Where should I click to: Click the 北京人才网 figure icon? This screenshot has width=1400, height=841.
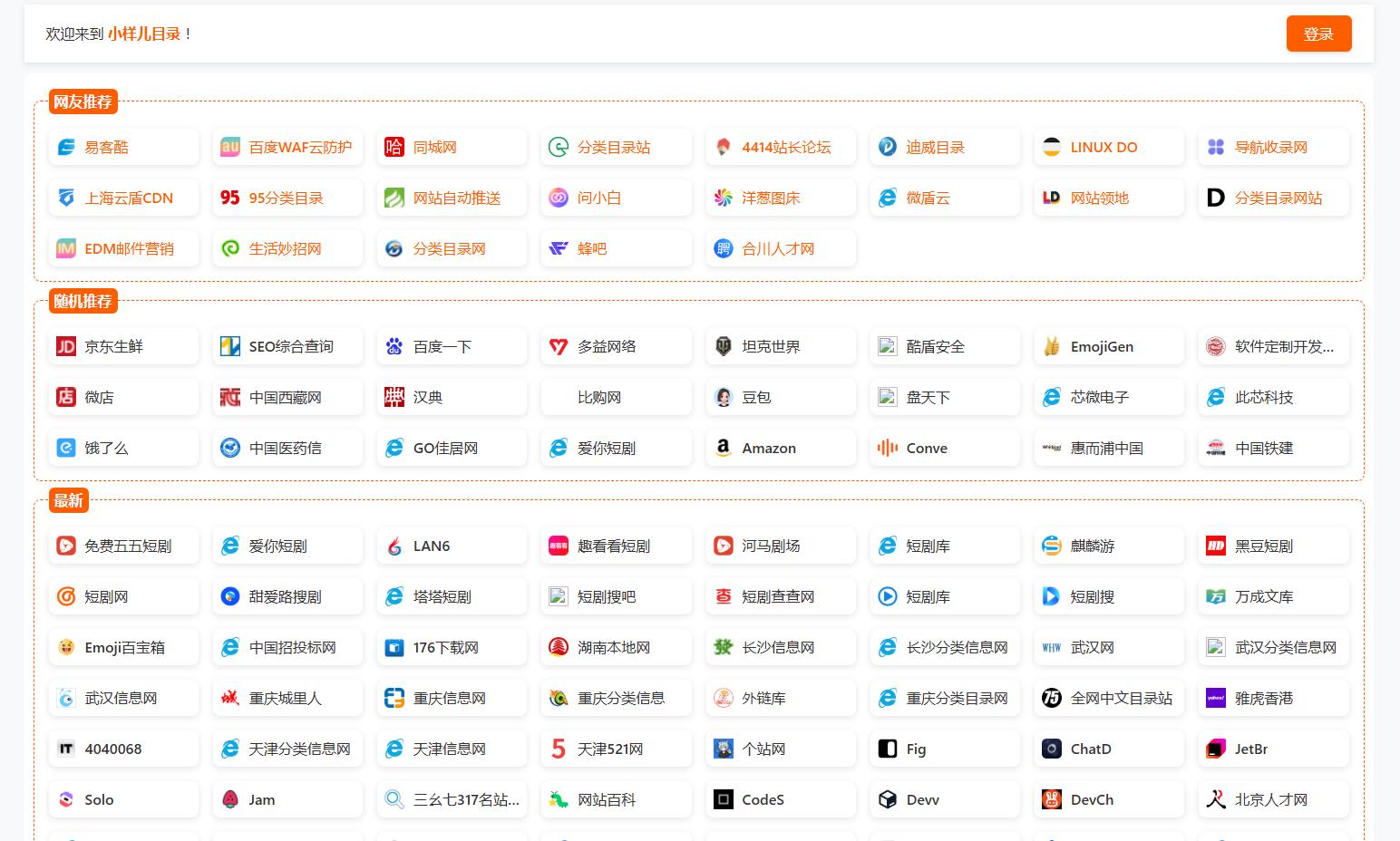click(1216, 799)
